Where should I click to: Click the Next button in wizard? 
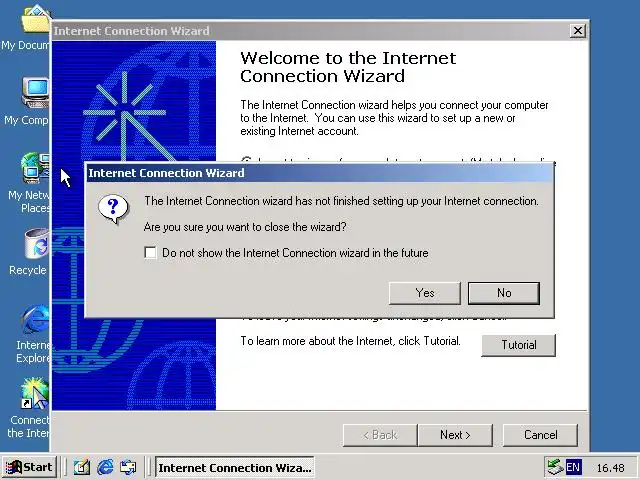(x=456, y=435)
